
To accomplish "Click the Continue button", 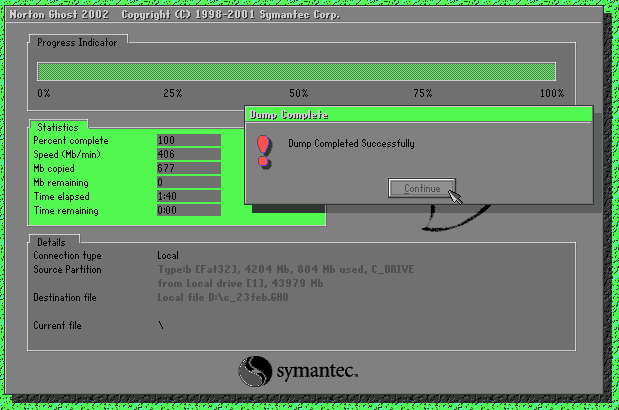I will 422,188.
